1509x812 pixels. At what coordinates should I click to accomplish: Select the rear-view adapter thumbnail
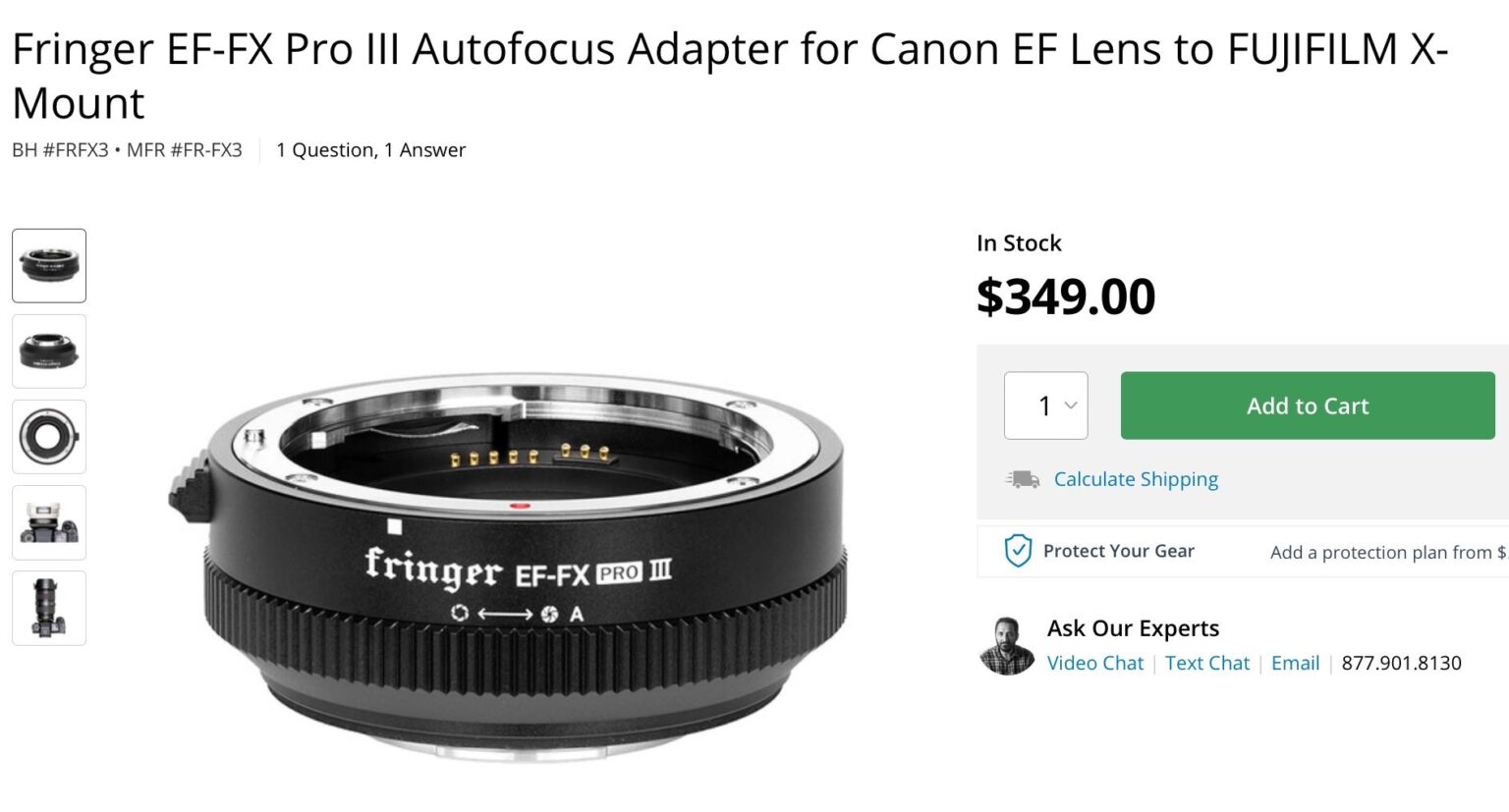pyautogui.click(x=48, y=351)
